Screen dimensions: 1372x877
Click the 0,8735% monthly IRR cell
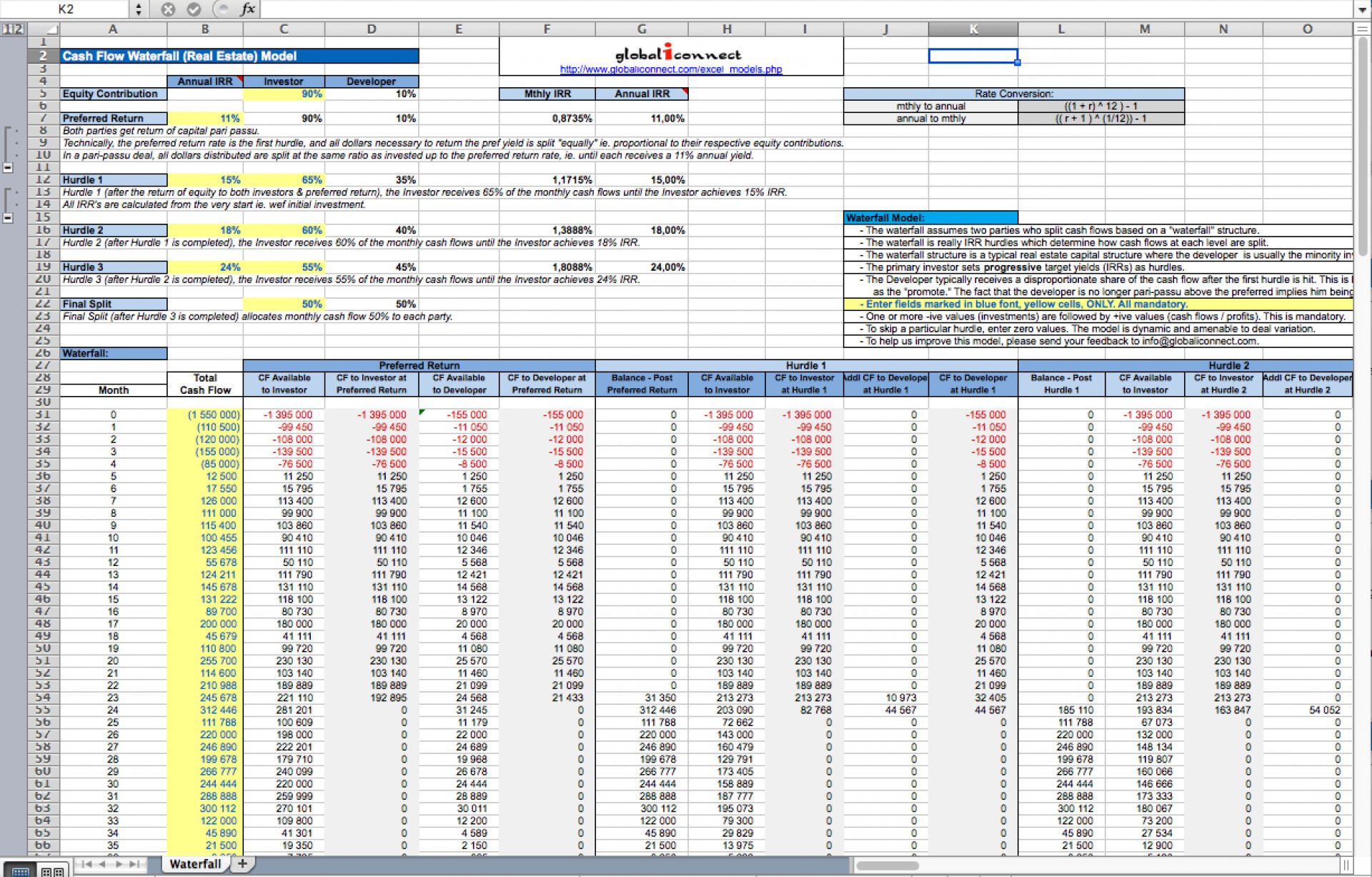pos(547,119)
